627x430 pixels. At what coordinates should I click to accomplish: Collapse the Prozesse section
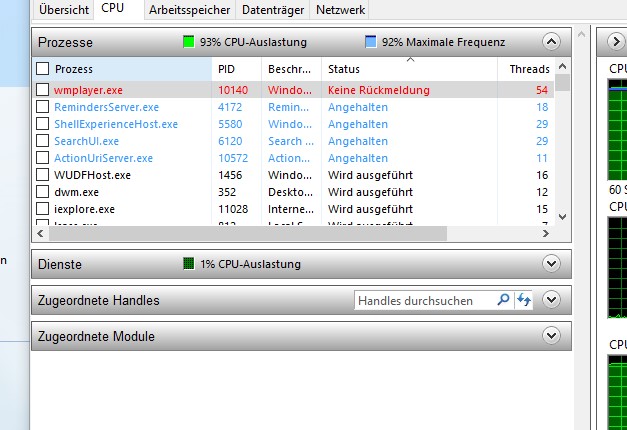click(551, 42)
